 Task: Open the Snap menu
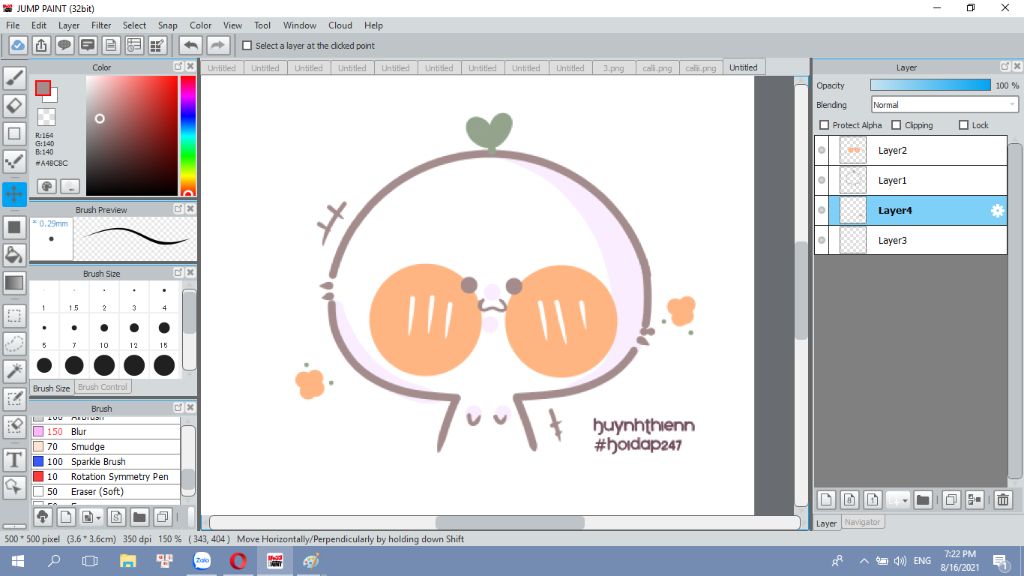click(x=168, y=25)
